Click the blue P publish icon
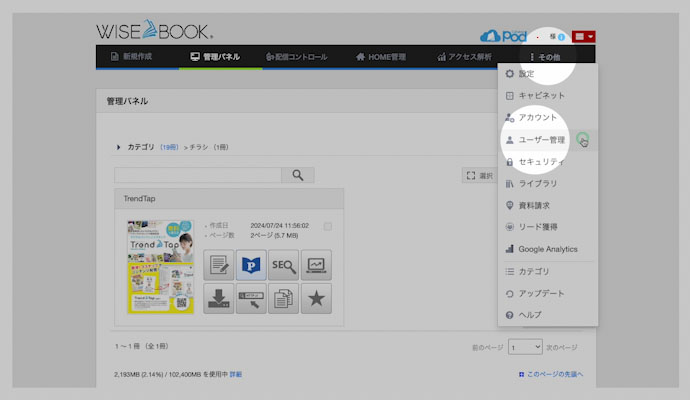 (251, 265)
